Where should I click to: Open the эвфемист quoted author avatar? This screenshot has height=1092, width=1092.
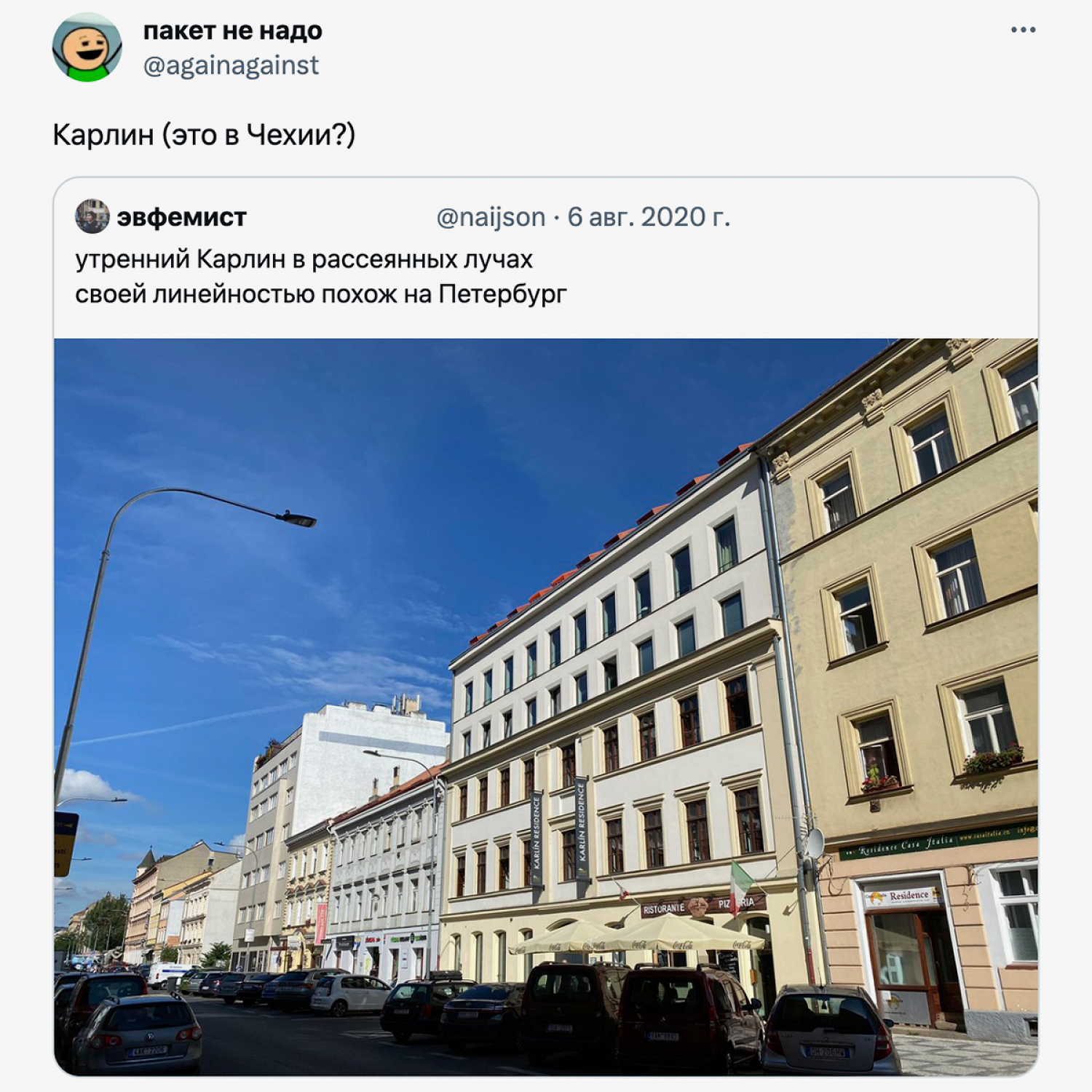[x=92, y=216]
